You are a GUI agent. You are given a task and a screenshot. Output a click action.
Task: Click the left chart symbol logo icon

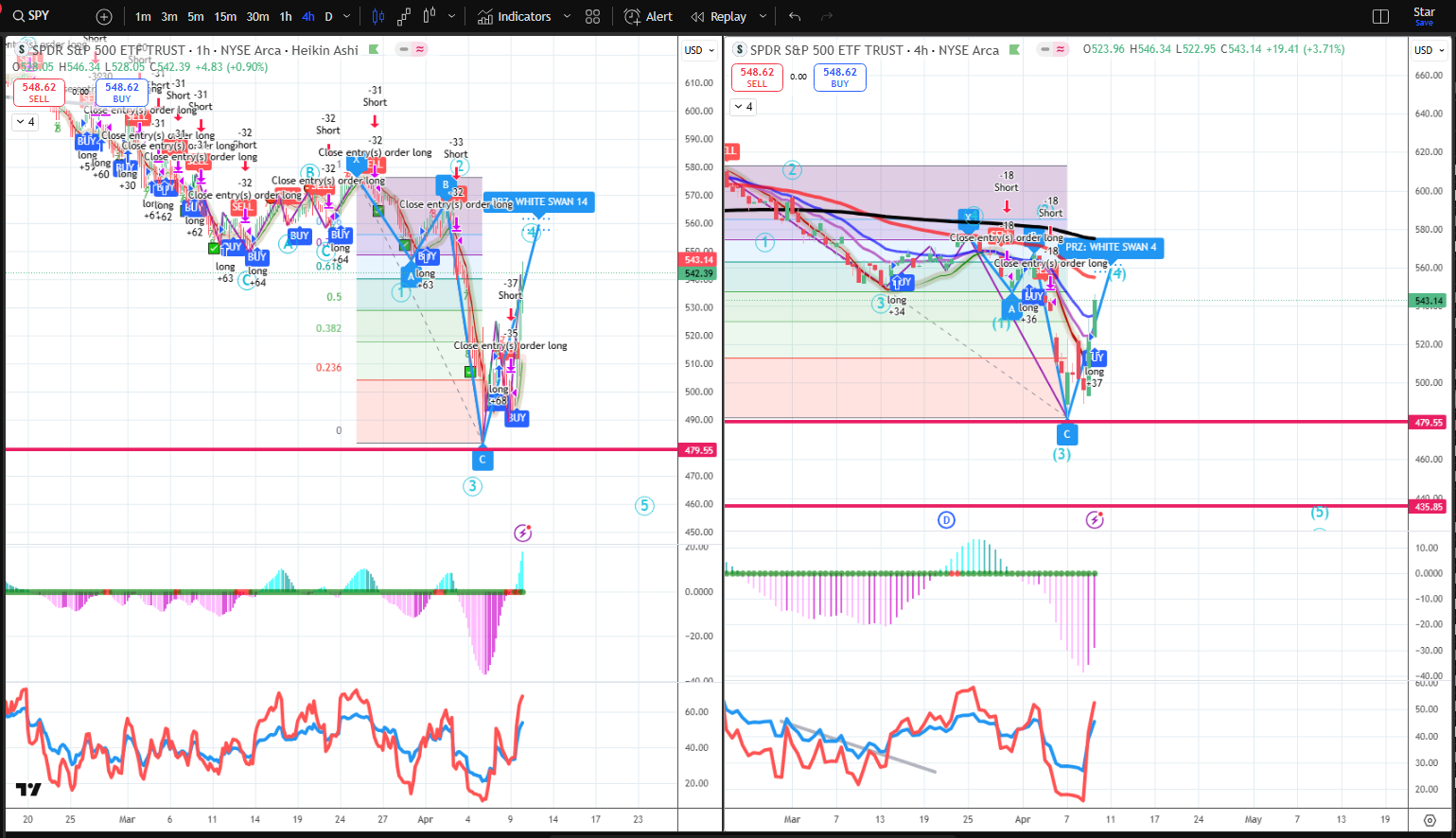click(22, 50)
